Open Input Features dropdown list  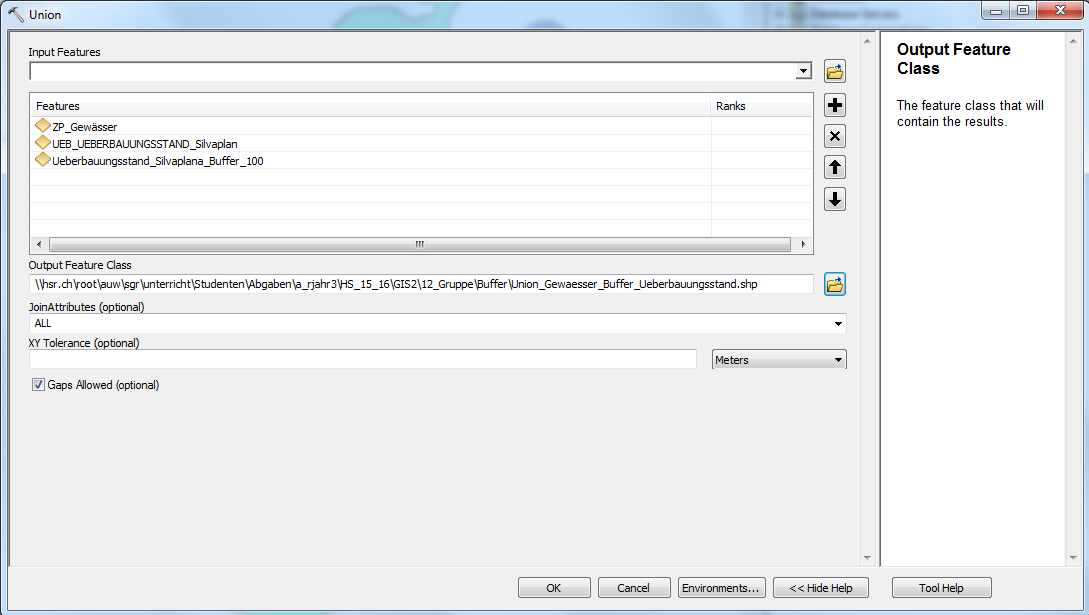click(804, 71)
